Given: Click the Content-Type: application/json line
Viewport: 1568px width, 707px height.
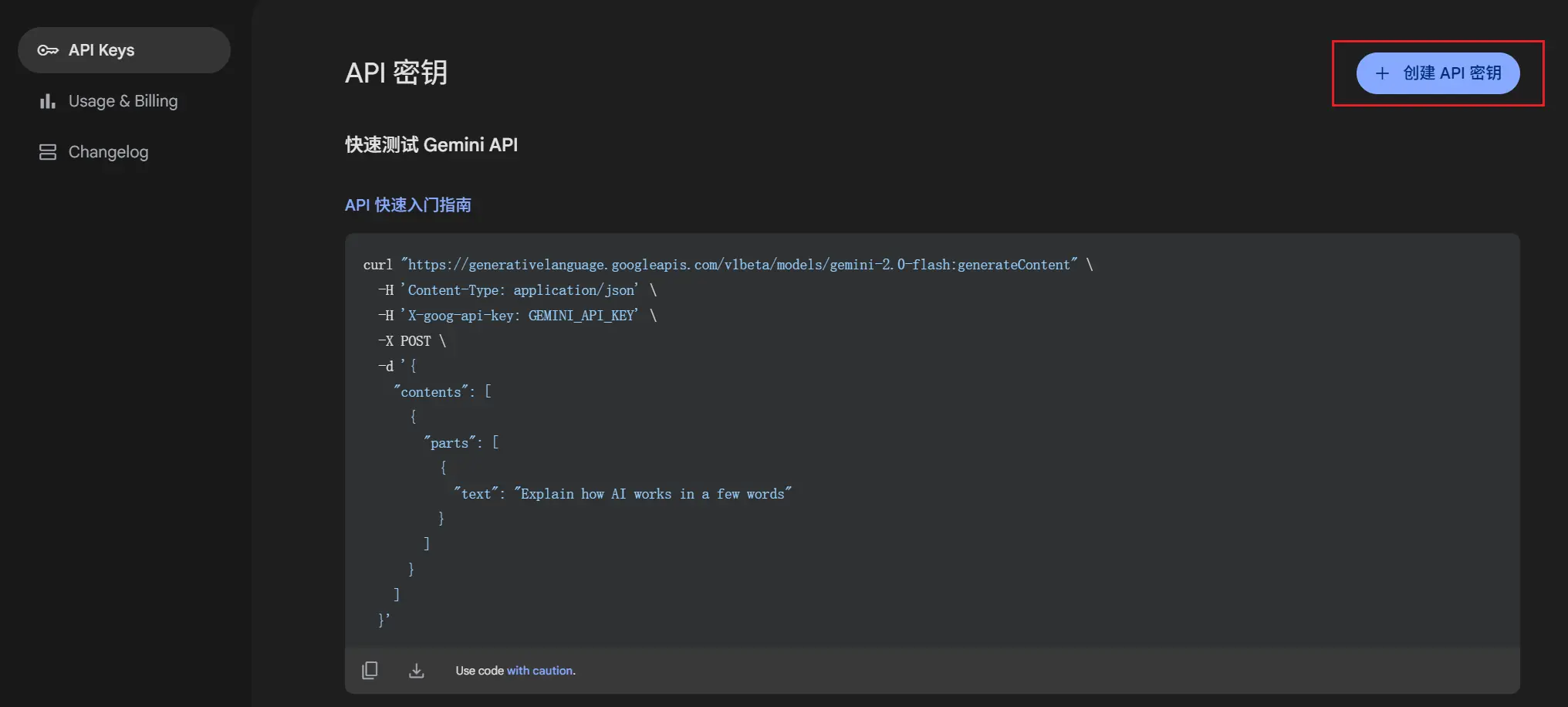Looking at the screenshot, I should tap(517, 290).
